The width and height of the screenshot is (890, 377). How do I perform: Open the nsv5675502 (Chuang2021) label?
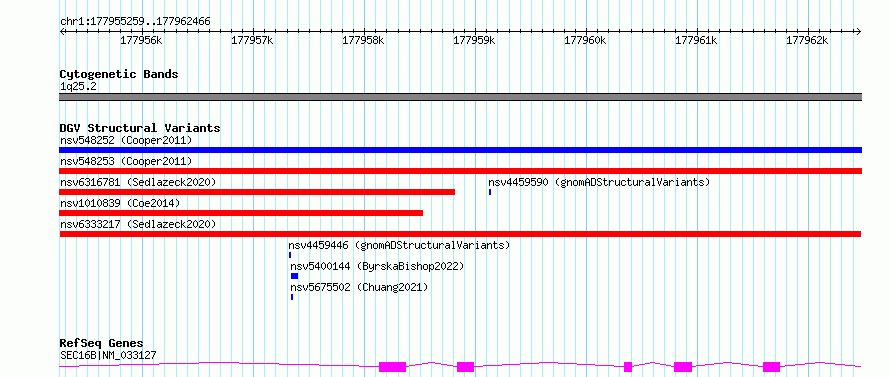tap(359, 287)
